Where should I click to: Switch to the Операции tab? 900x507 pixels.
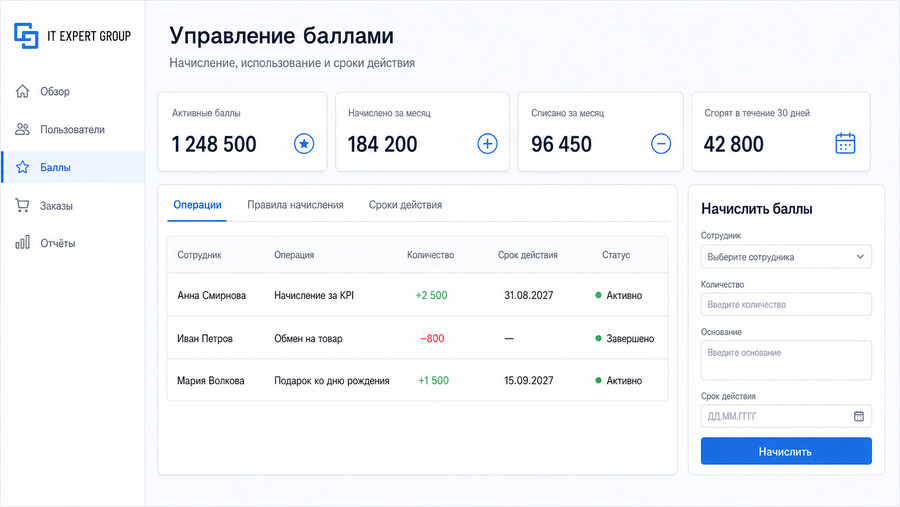click(197, 205)
